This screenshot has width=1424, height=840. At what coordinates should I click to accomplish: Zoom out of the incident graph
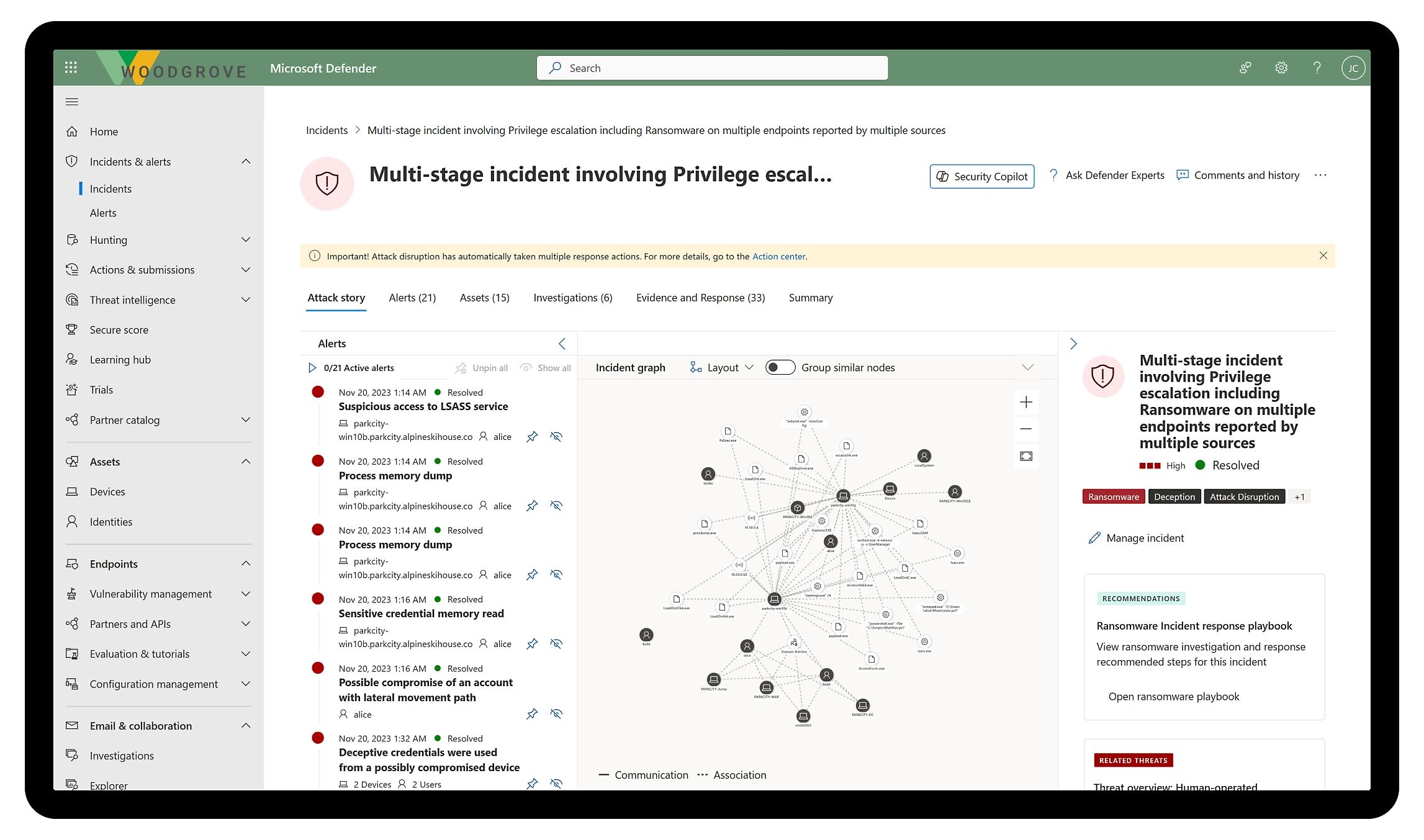1026,429
